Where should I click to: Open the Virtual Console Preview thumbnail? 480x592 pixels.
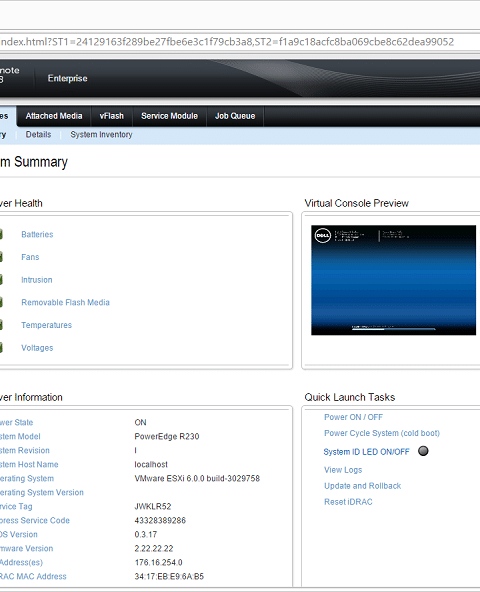(x=394, y=280)
